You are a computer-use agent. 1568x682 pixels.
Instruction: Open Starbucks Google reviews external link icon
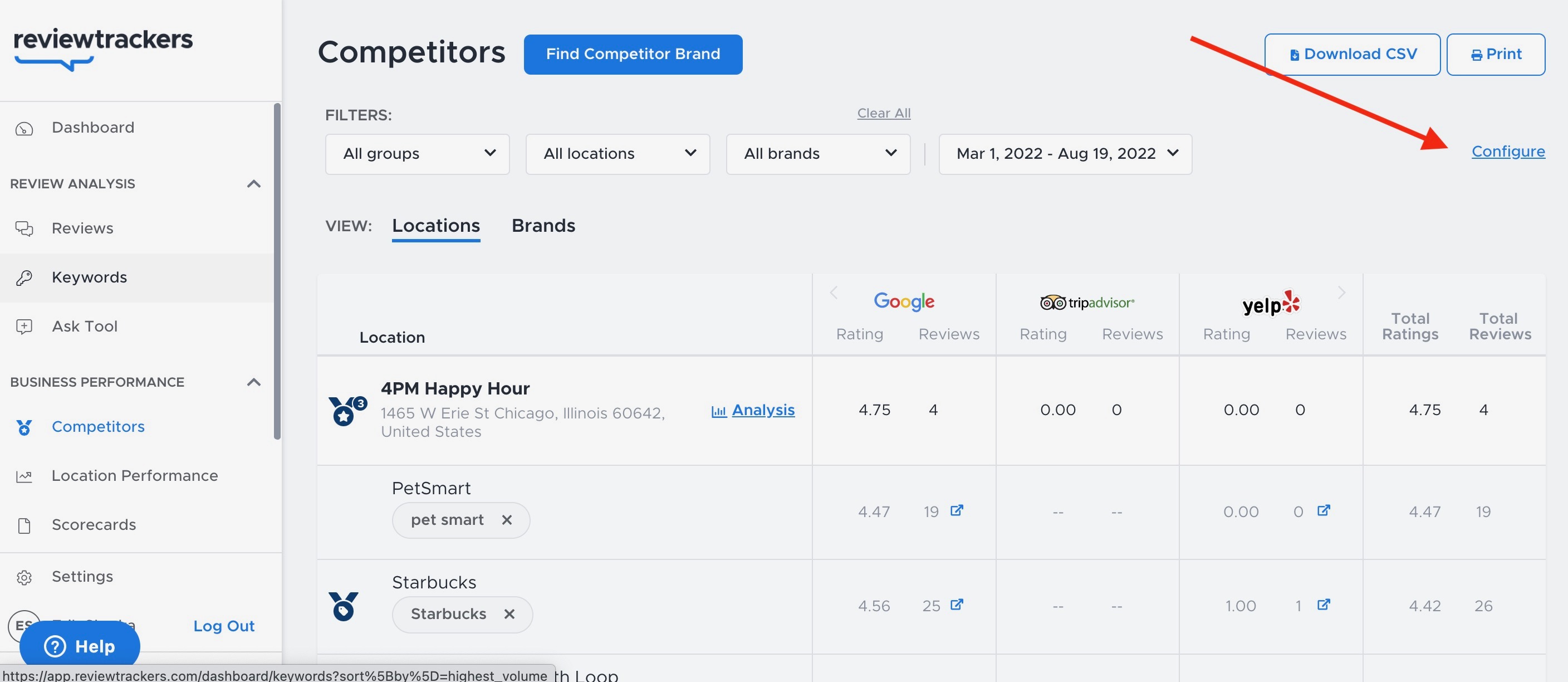point(957,605)
